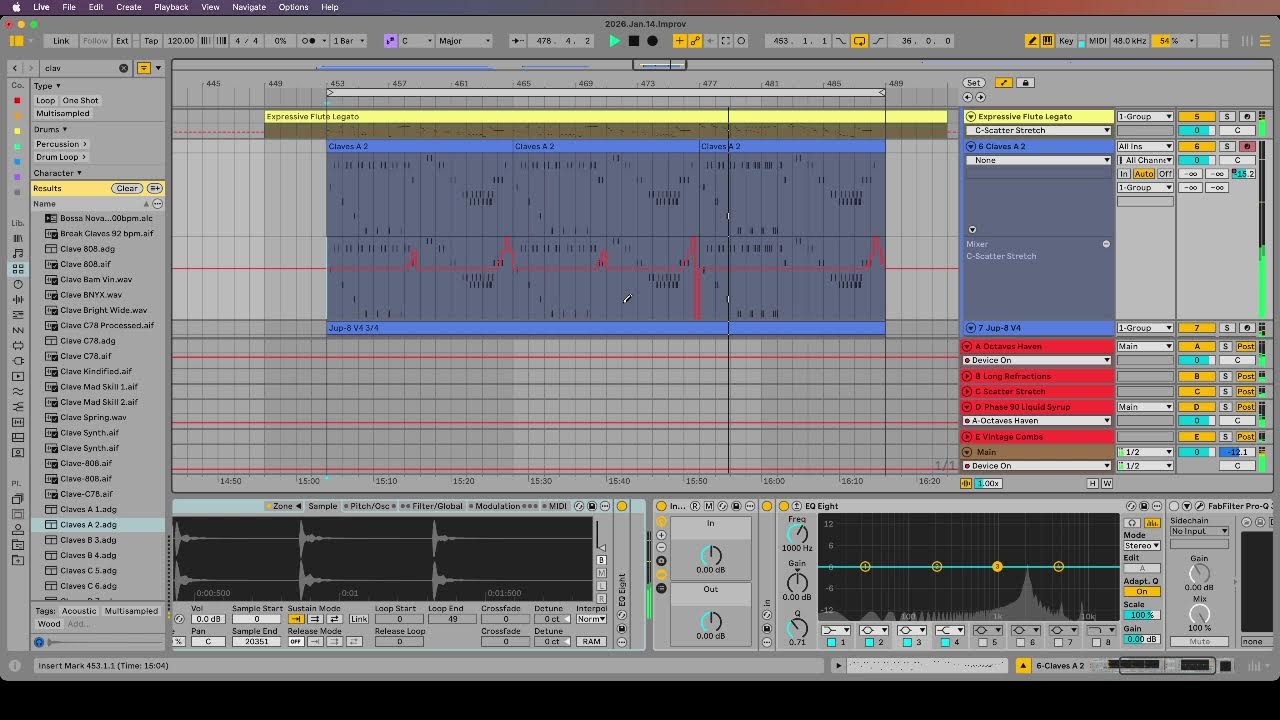
Task: Click the Arrangement Record button
Action: click(x=652, y=41)
